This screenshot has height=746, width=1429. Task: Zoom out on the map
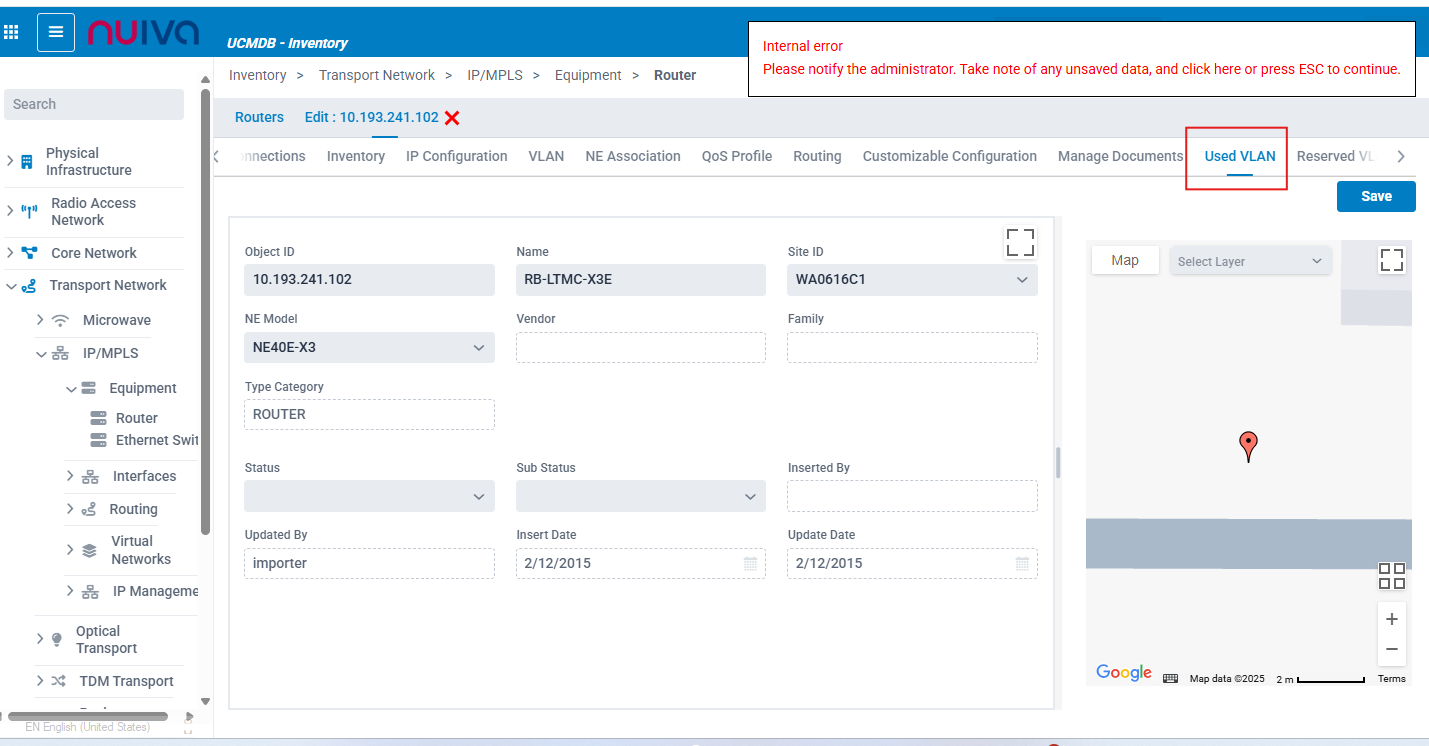[1391, 649]
